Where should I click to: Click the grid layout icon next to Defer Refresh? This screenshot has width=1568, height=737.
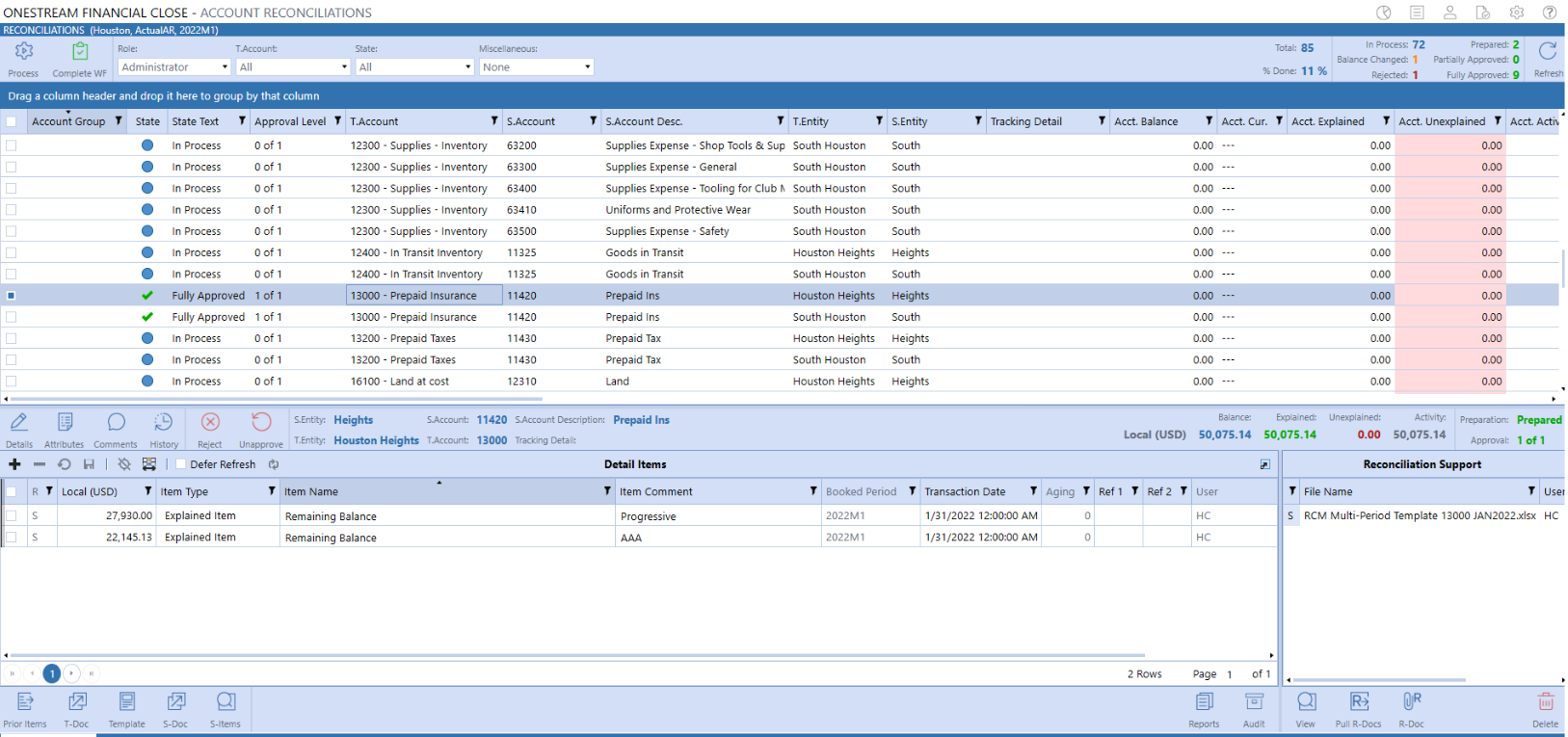pos(149,464)
